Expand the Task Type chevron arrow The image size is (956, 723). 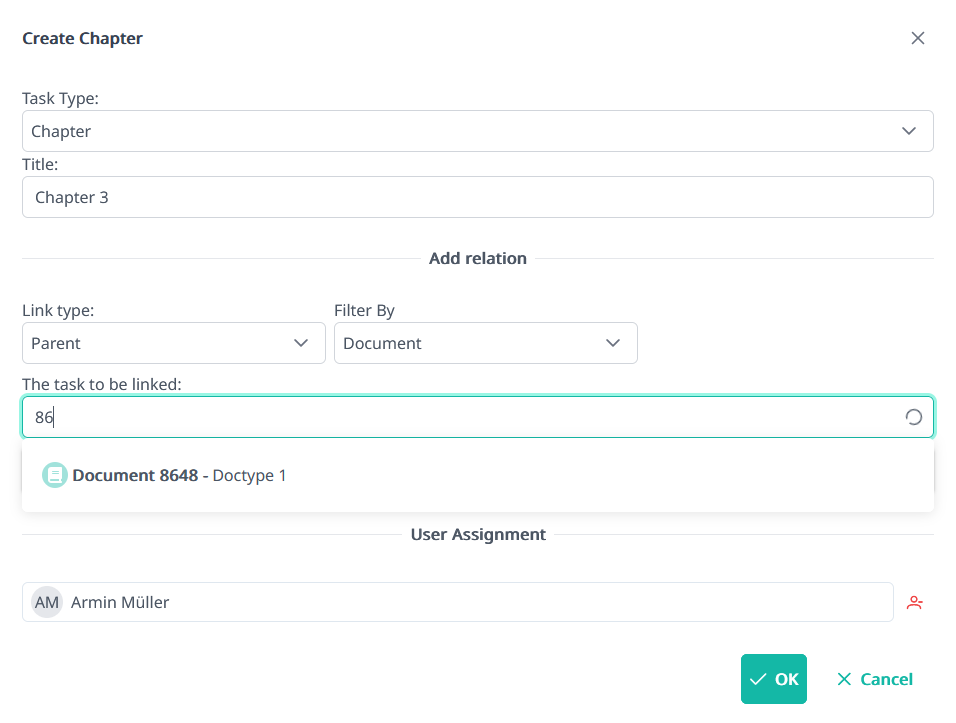pos(908,131)
